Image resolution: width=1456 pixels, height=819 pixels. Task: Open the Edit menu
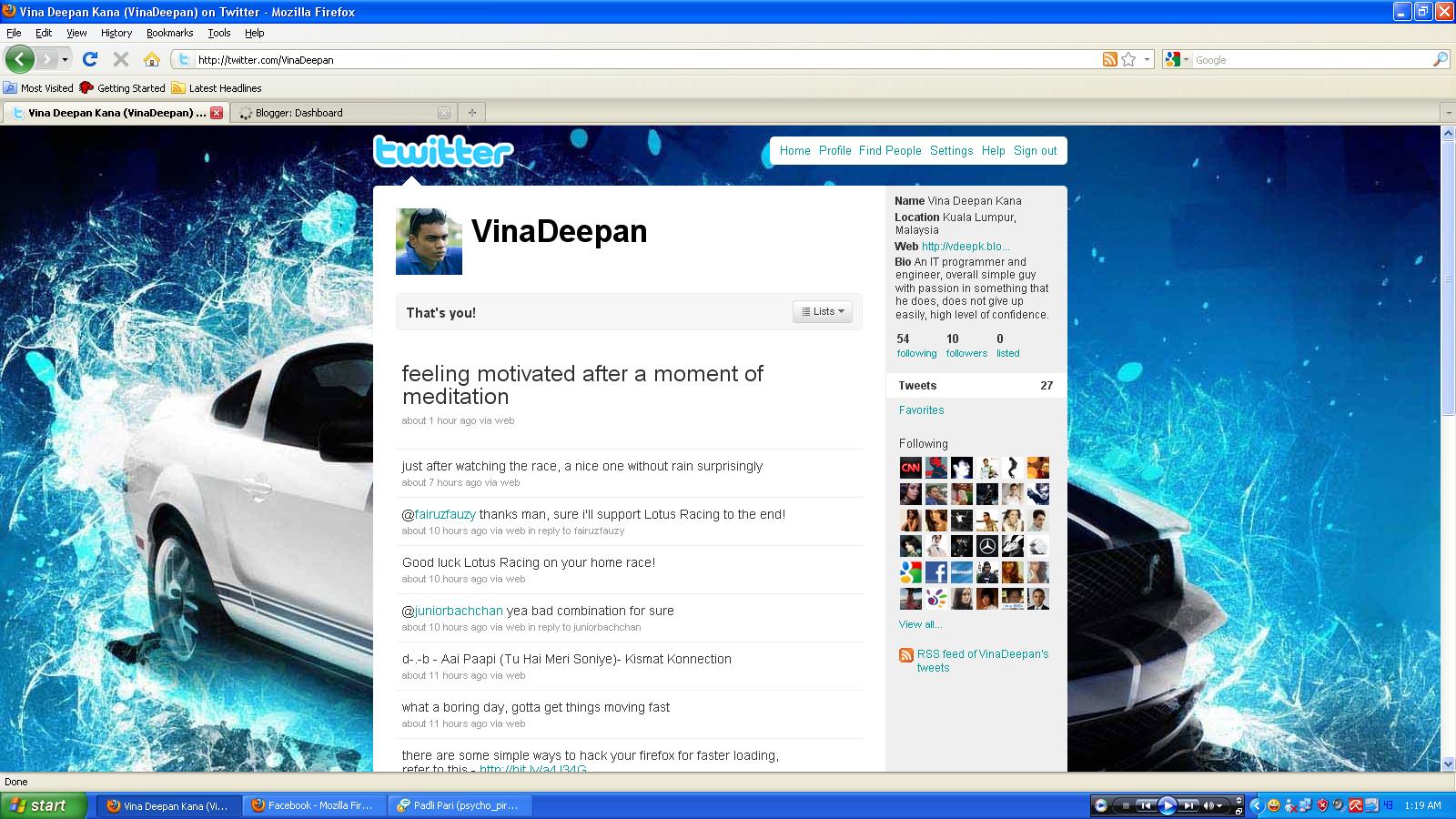[44, 33]
